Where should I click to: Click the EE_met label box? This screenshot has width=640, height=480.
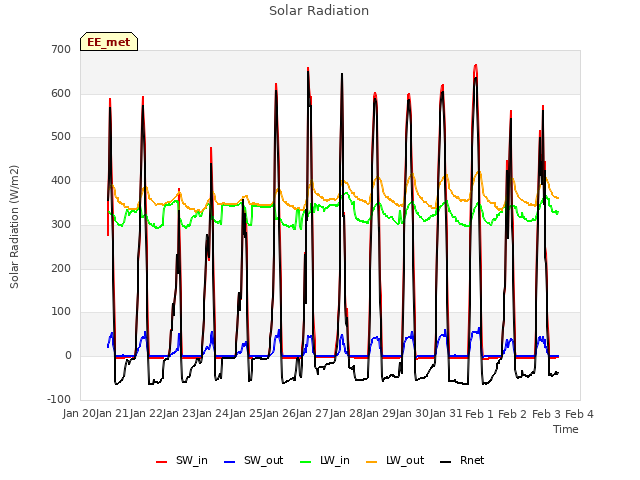click(x=109, y=42)
